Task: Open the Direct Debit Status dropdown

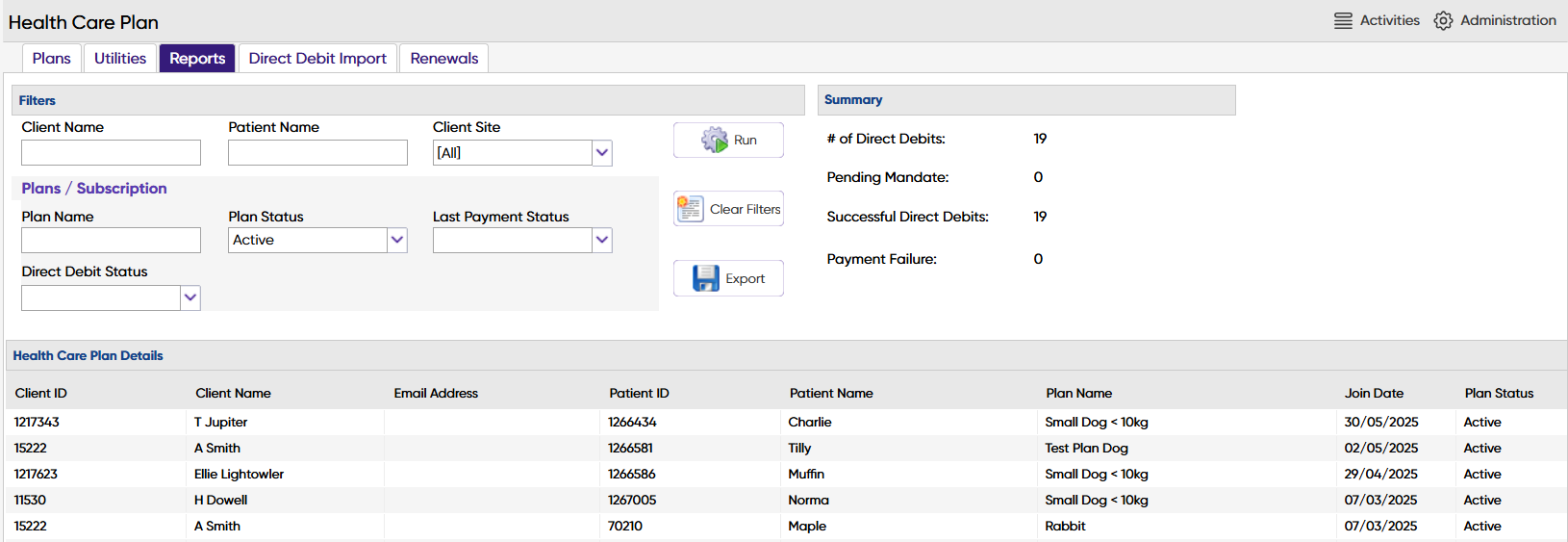Action: point(190,298)
